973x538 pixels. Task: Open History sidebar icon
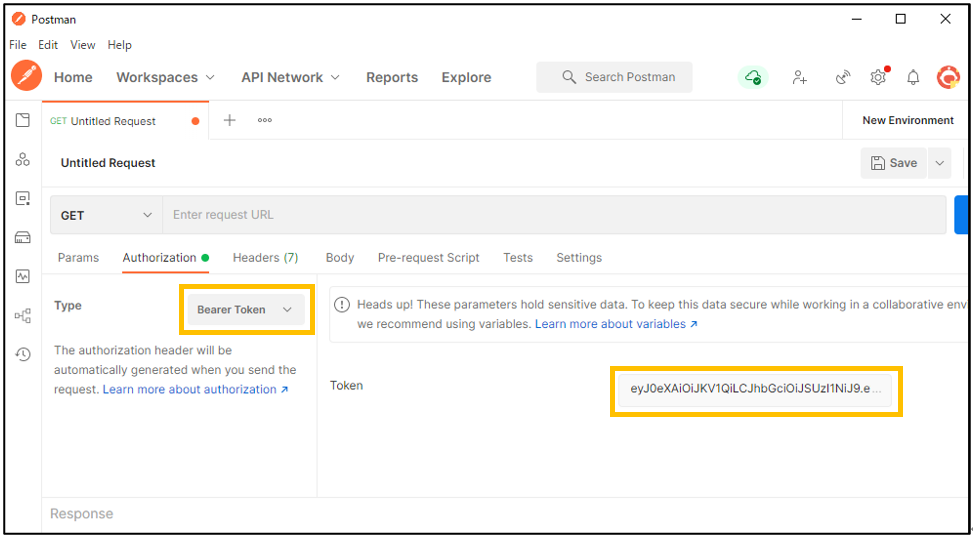(23, 354)
